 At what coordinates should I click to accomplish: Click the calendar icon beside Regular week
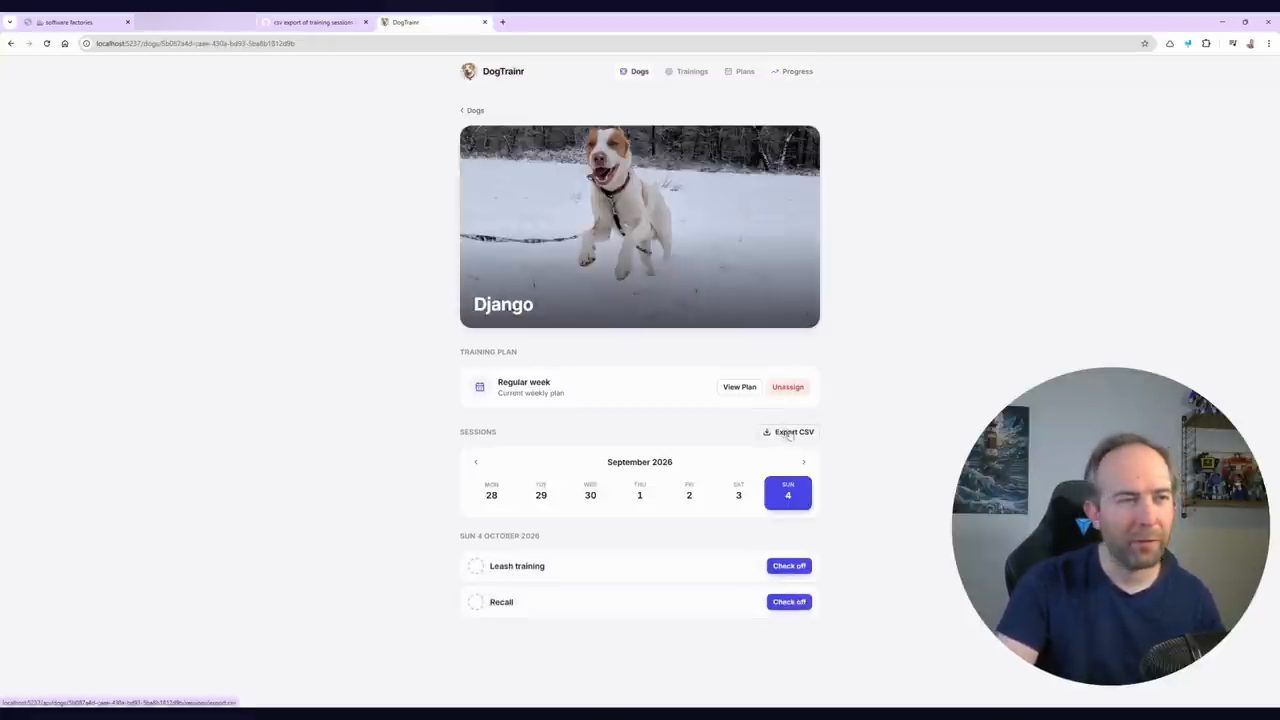[480, 387]
